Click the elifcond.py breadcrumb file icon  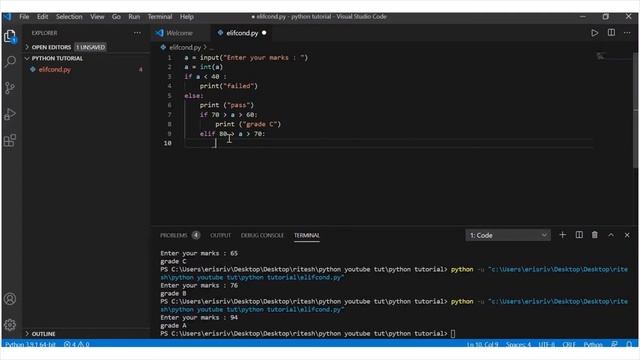(163, 47)
